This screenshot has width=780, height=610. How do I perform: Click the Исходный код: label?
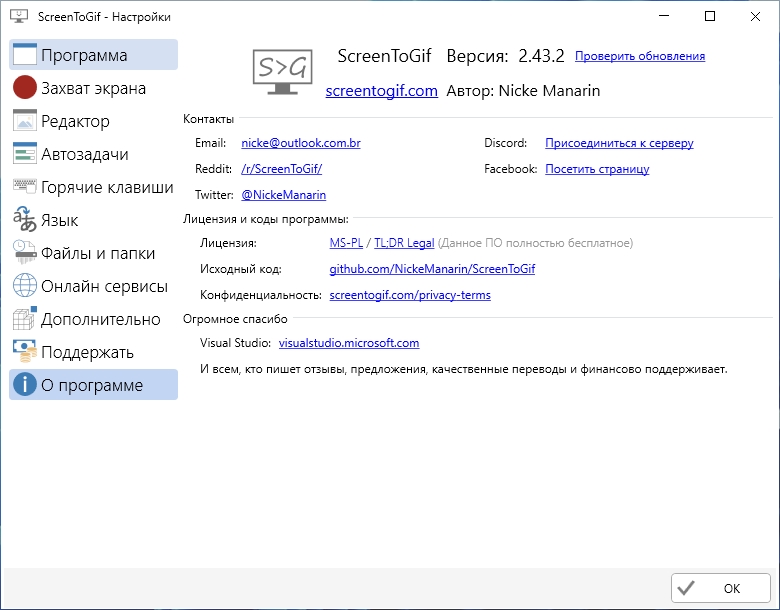coord(241,269)
